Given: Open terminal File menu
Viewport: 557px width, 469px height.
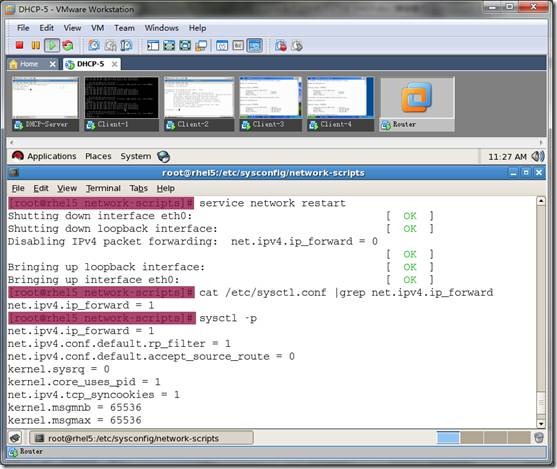Looking at the screenshot, I should (x=18, y=188).
